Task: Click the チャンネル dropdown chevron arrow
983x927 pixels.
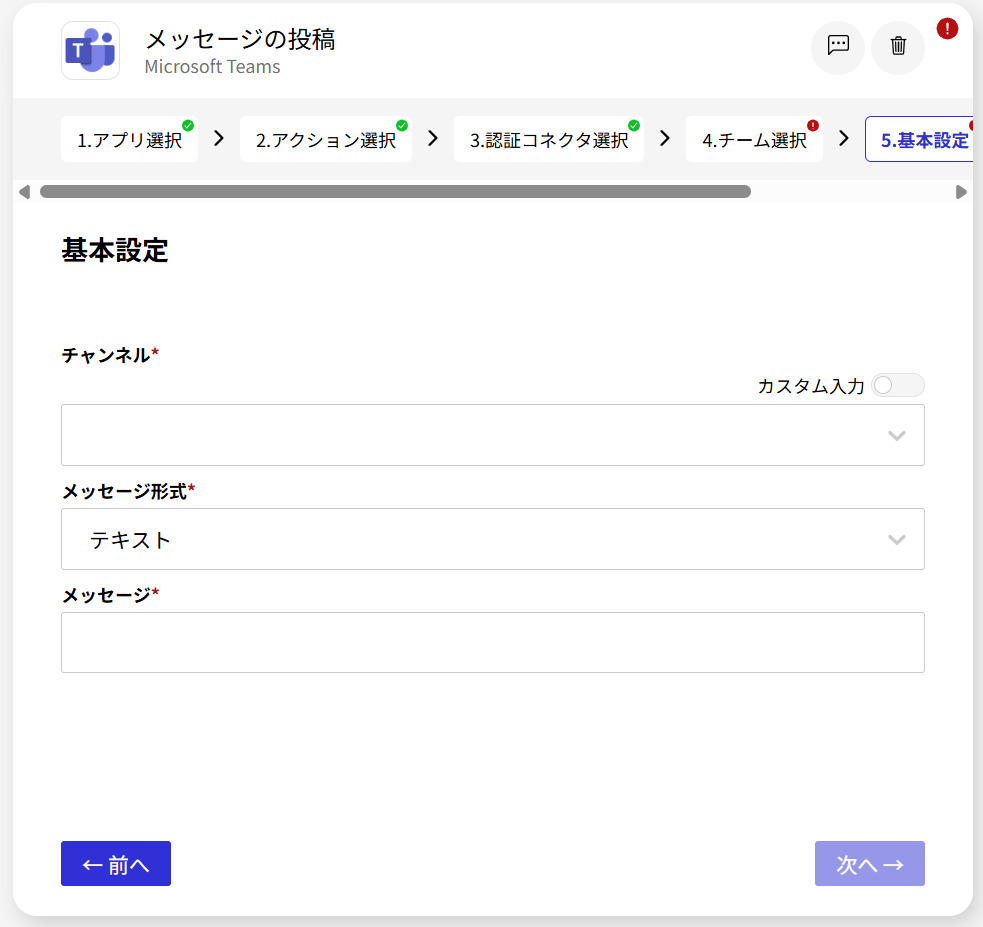Action: click(x=896, y=435)
